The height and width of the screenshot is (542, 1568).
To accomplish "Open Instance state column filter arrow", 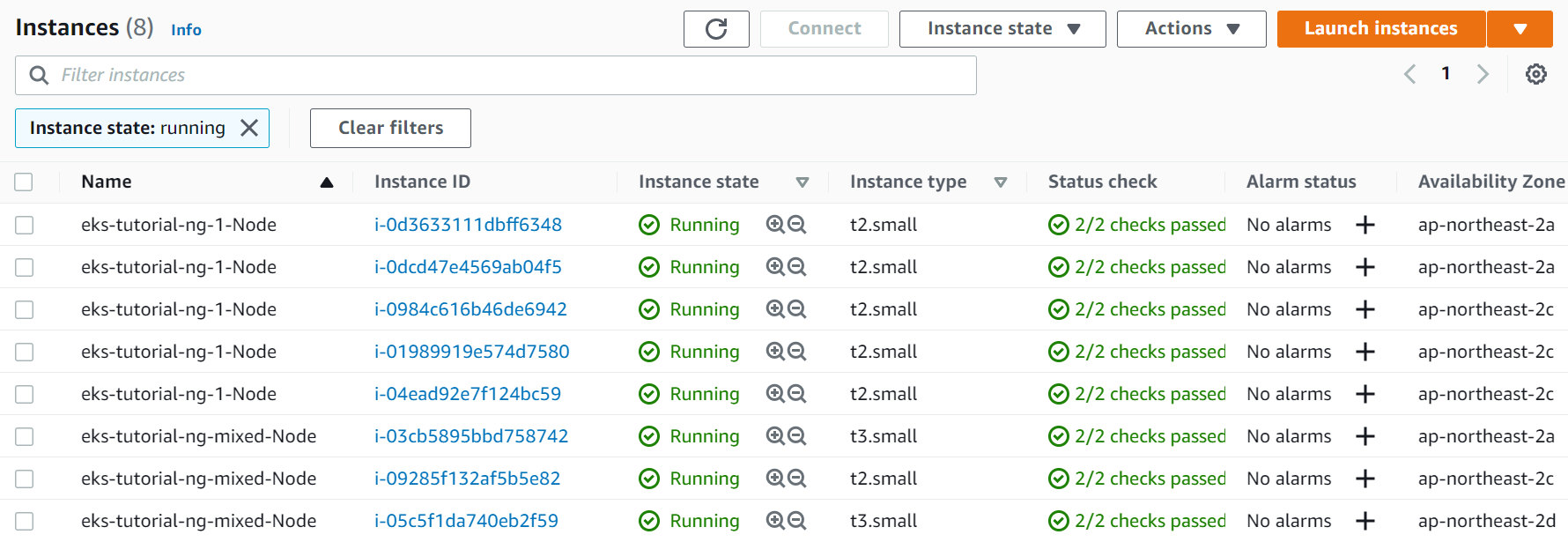I will coord(802,182).
